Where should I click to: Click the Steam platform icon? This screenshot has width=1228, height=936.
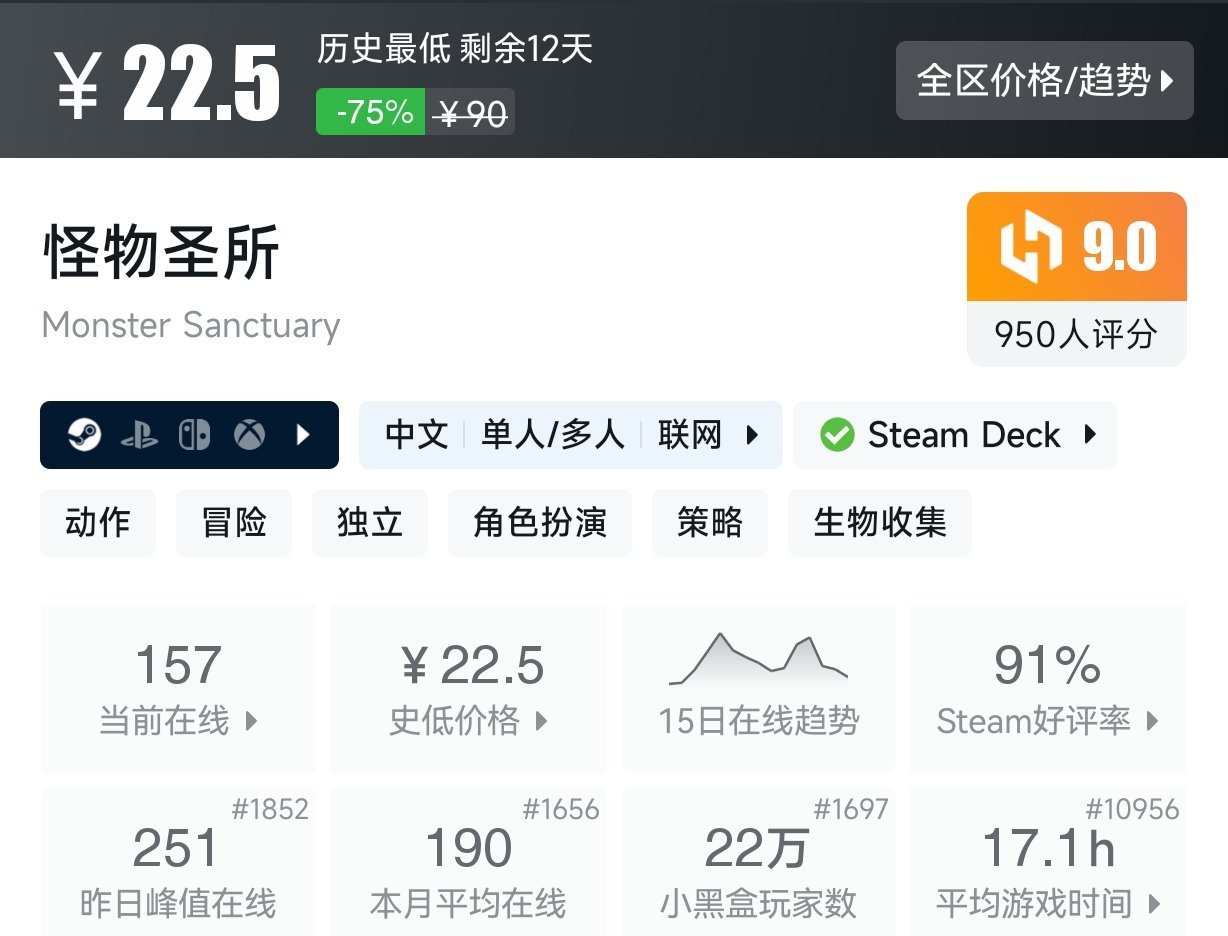click(84, 435)
